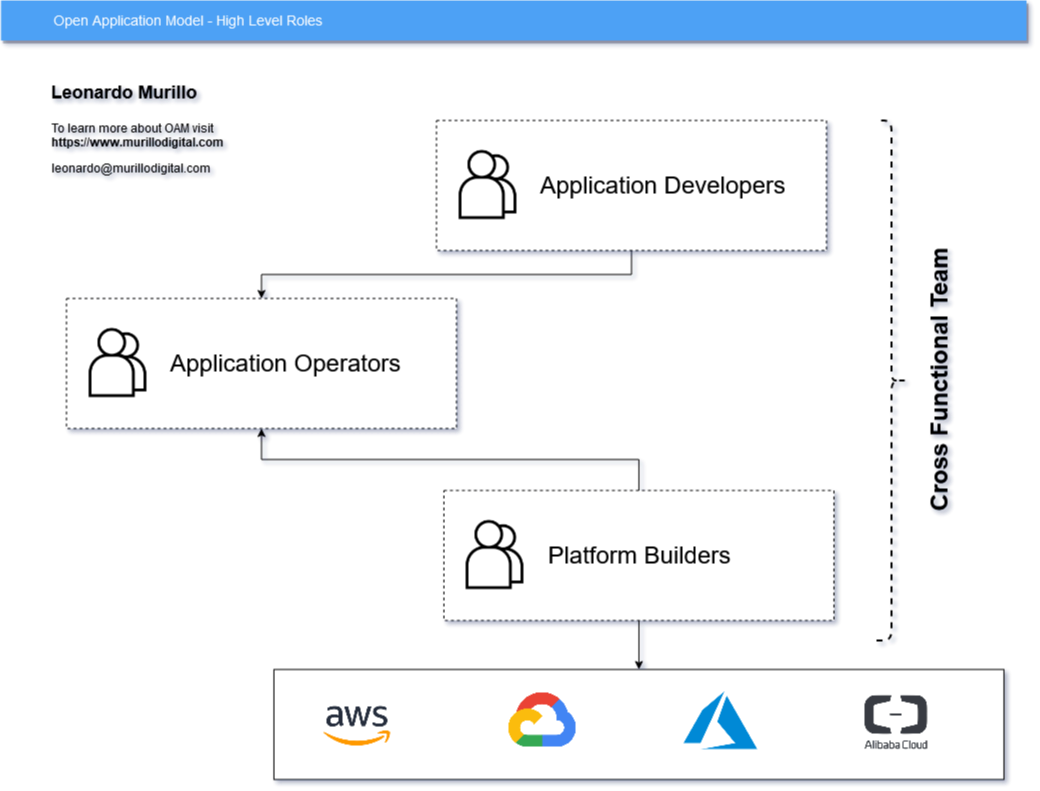Click the Leonardo Murillo heading
This screenshot has width=1040, height=791.
tap(124, 92)
